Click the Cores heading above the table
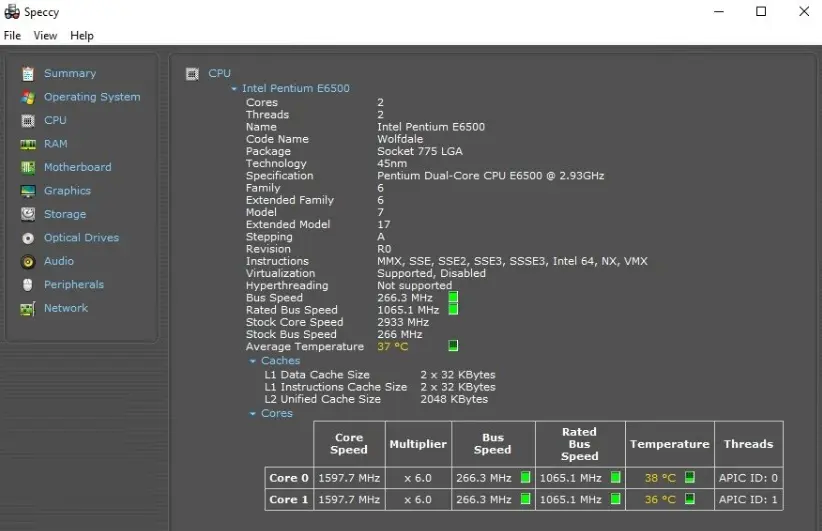This screenshot has width=822, height=531. (x=277, y=413)
